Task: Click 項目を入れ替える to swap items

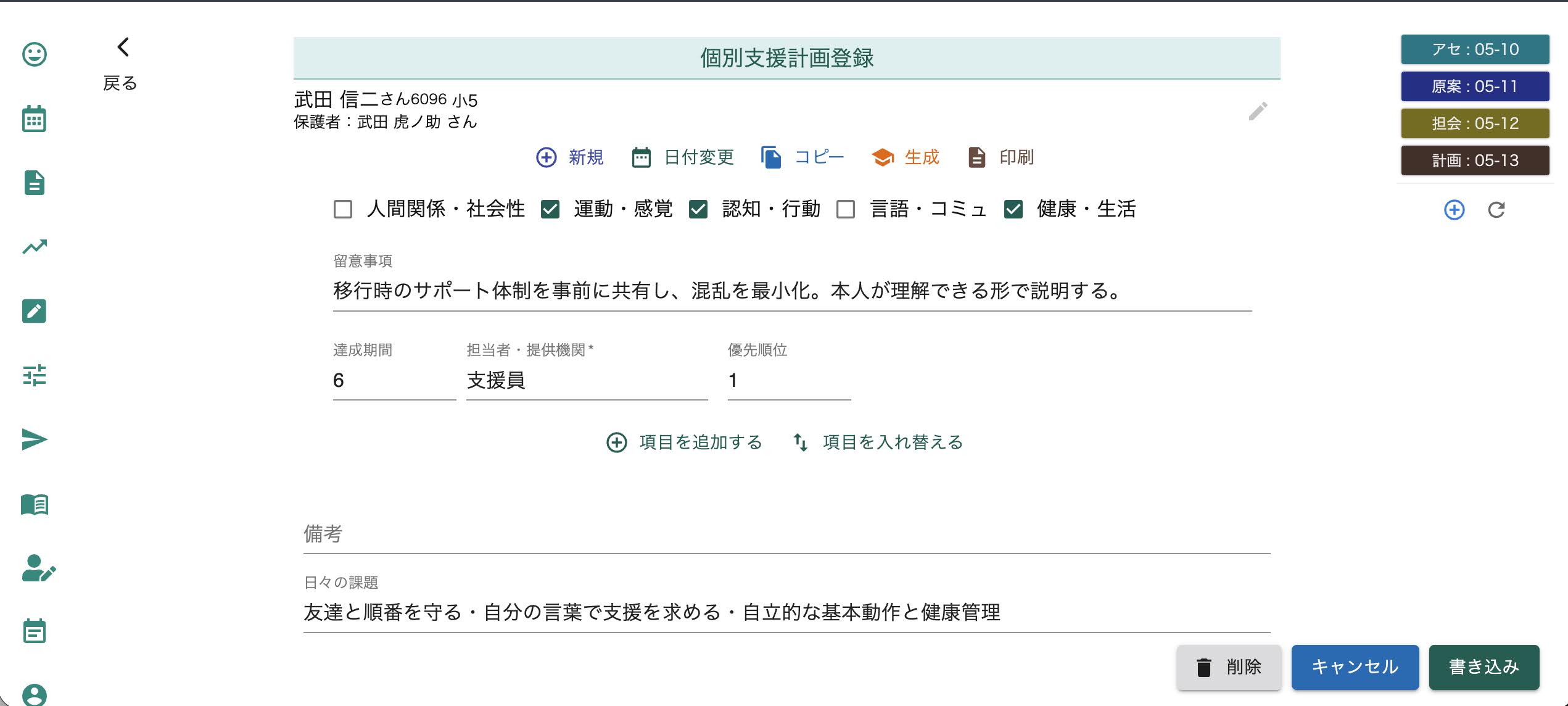Action: (878, 442)
